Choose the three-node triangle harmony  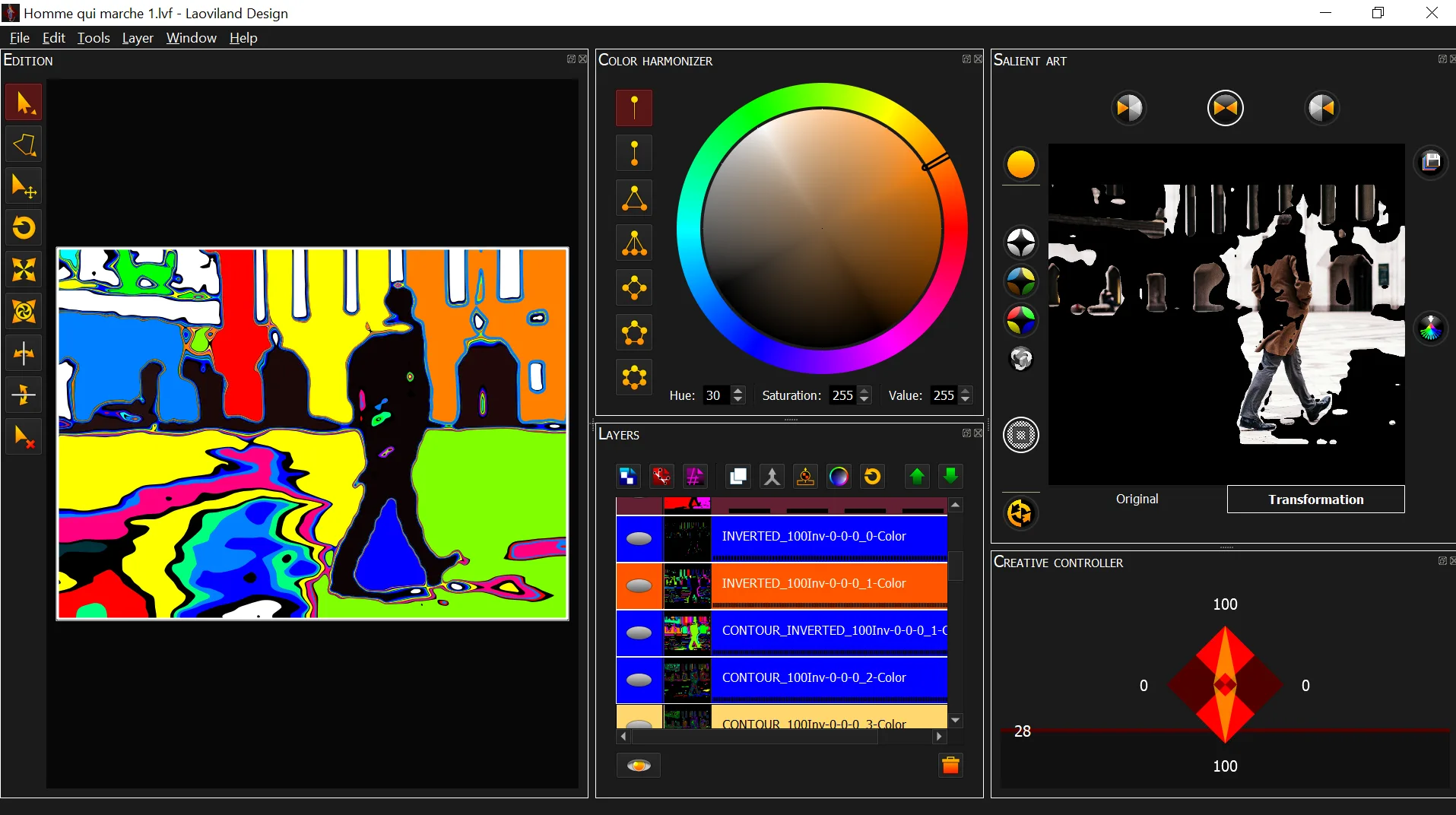634,198
